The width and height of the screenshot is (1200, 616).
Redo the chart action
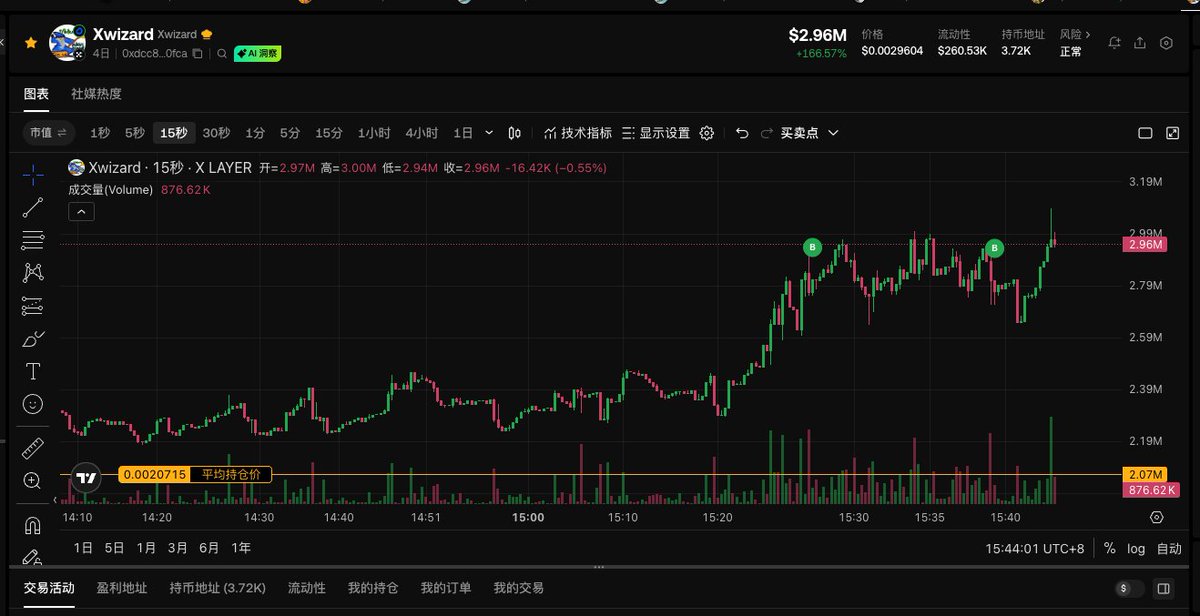pos(767,133)
